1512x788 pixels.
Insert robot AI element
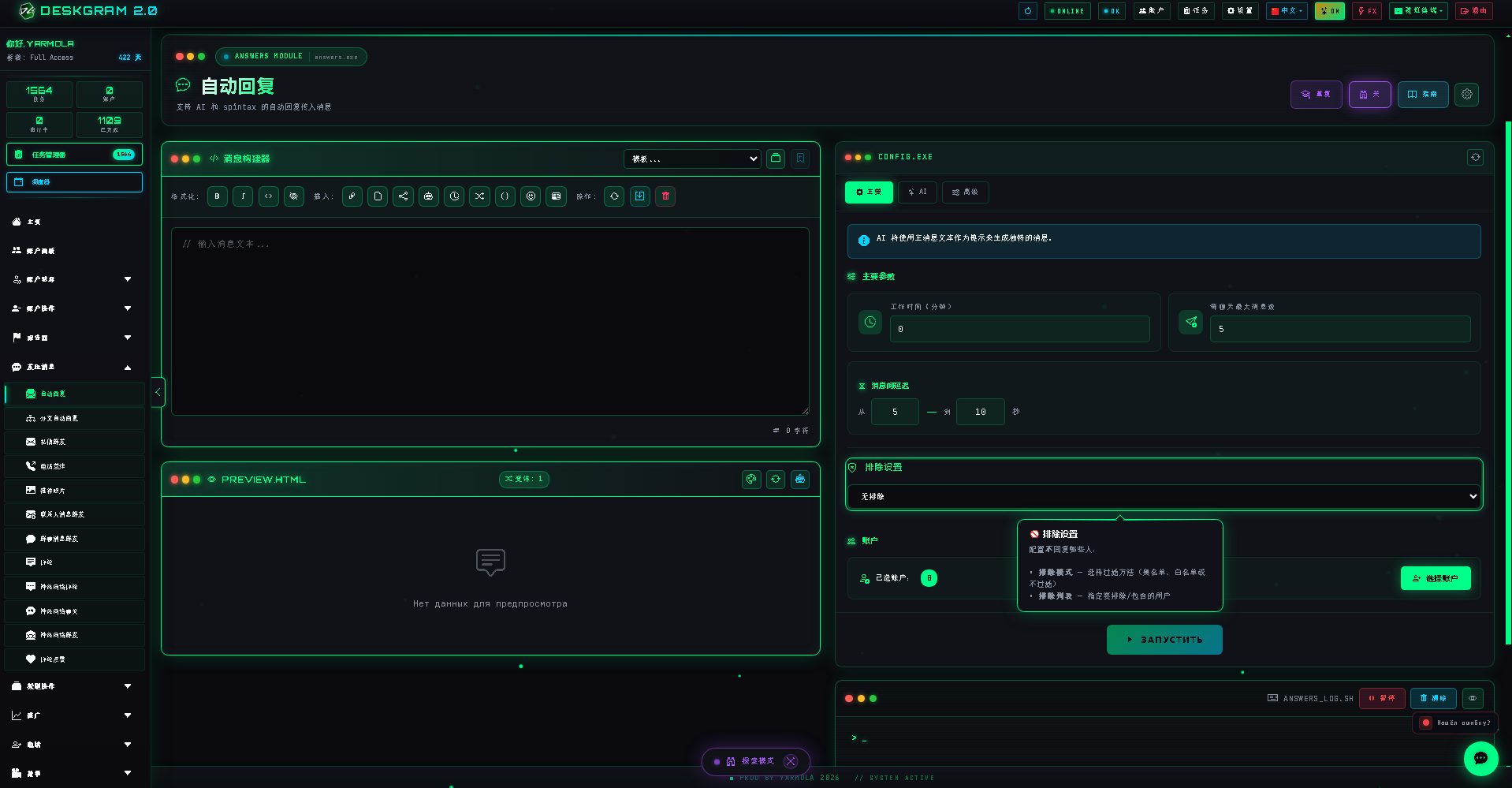pos(428,196)
